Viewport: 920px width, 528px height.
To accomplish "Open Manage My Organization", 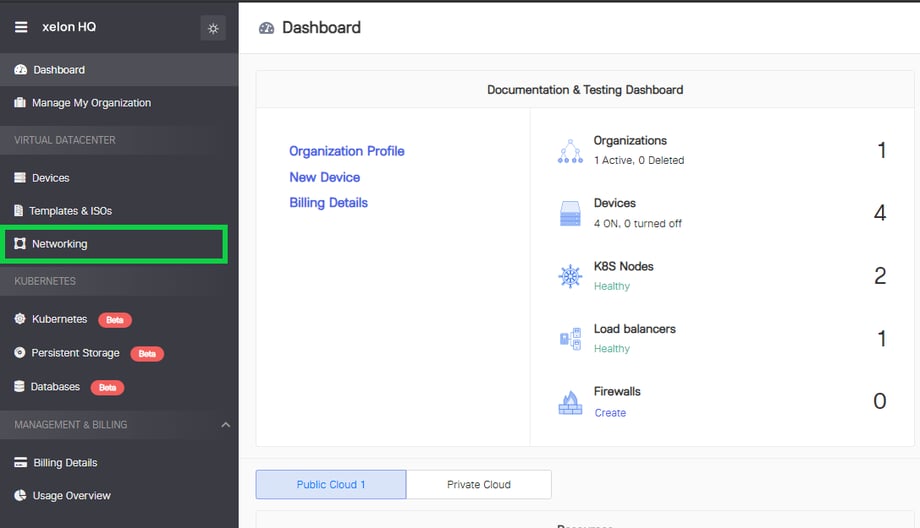I will tap(119, 103).
